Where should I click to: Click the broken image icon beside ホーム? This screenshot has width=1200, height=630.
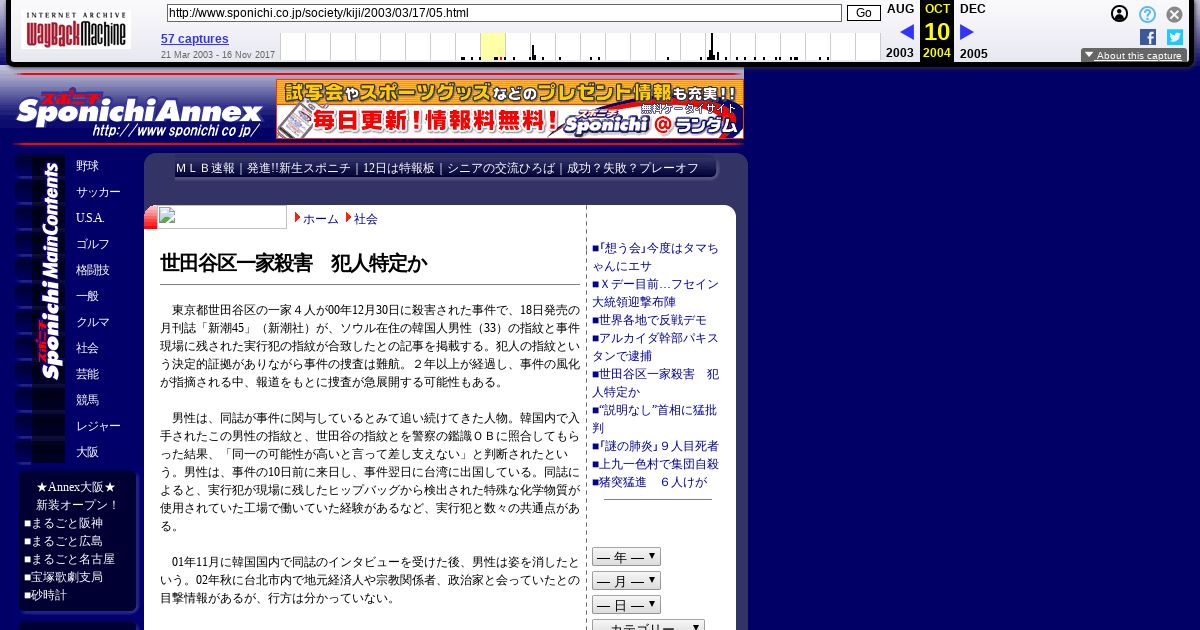[222, 217]
